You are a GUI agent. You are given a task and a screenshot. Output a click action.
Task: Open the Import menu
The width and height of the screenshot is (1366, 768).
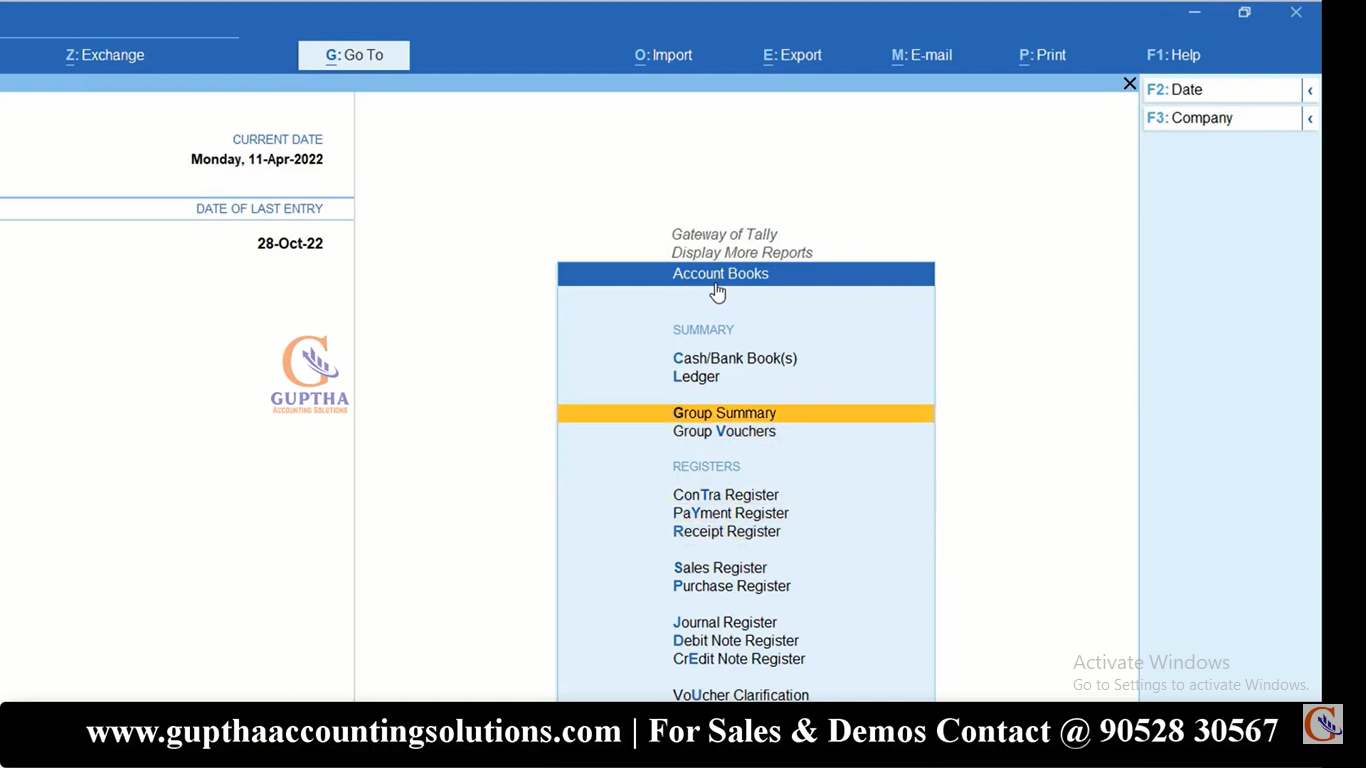click(663, 55)
